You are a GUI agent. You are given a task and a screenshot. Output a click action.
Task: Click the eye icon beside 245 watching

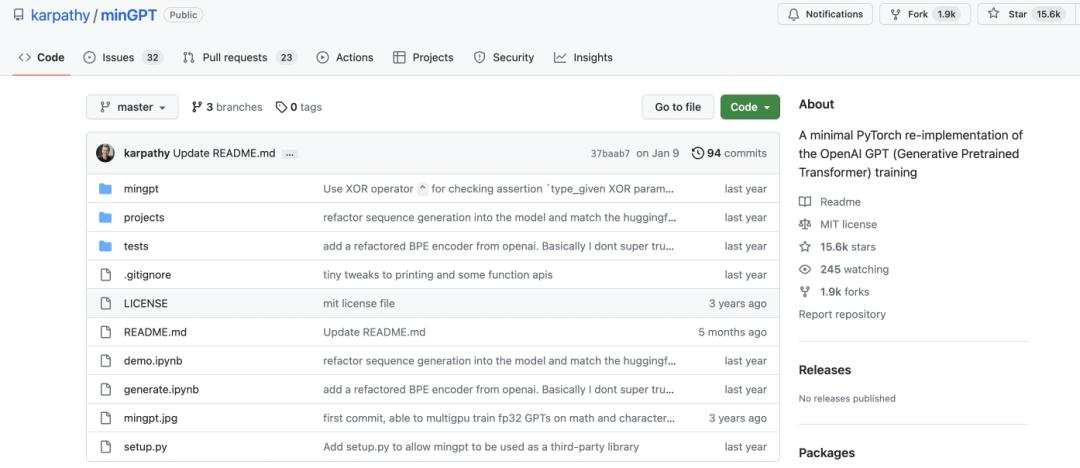(805, 269)
